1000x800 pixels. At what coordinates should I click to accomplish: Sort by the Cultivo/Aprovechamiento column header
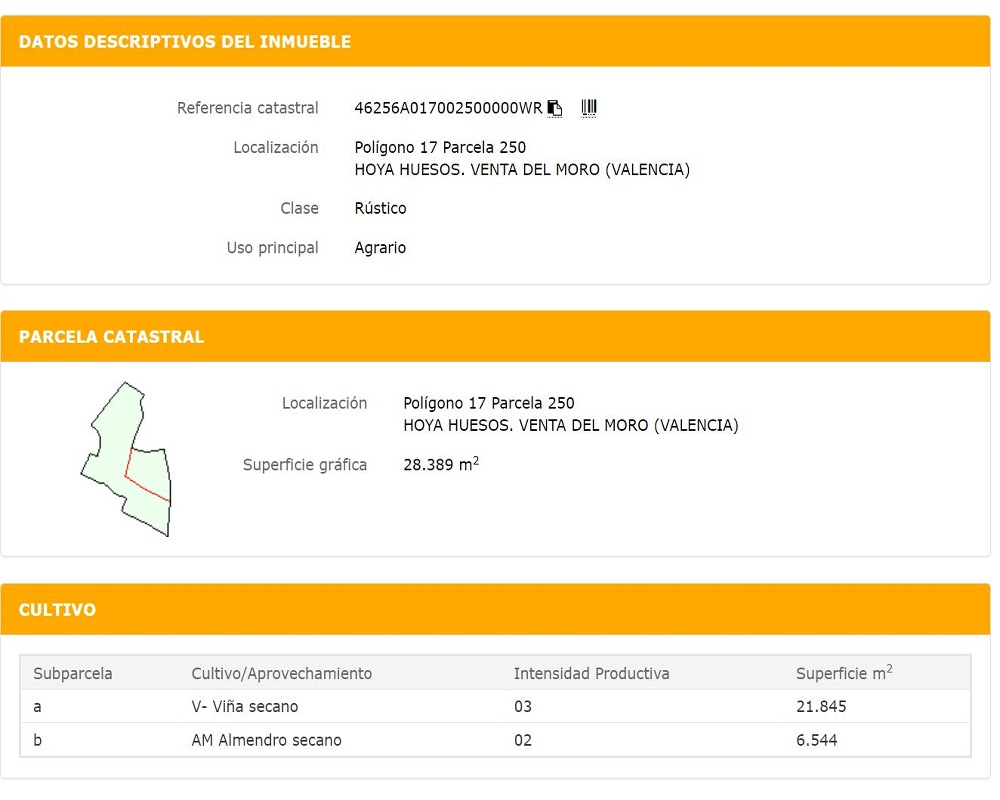(281, 674)
